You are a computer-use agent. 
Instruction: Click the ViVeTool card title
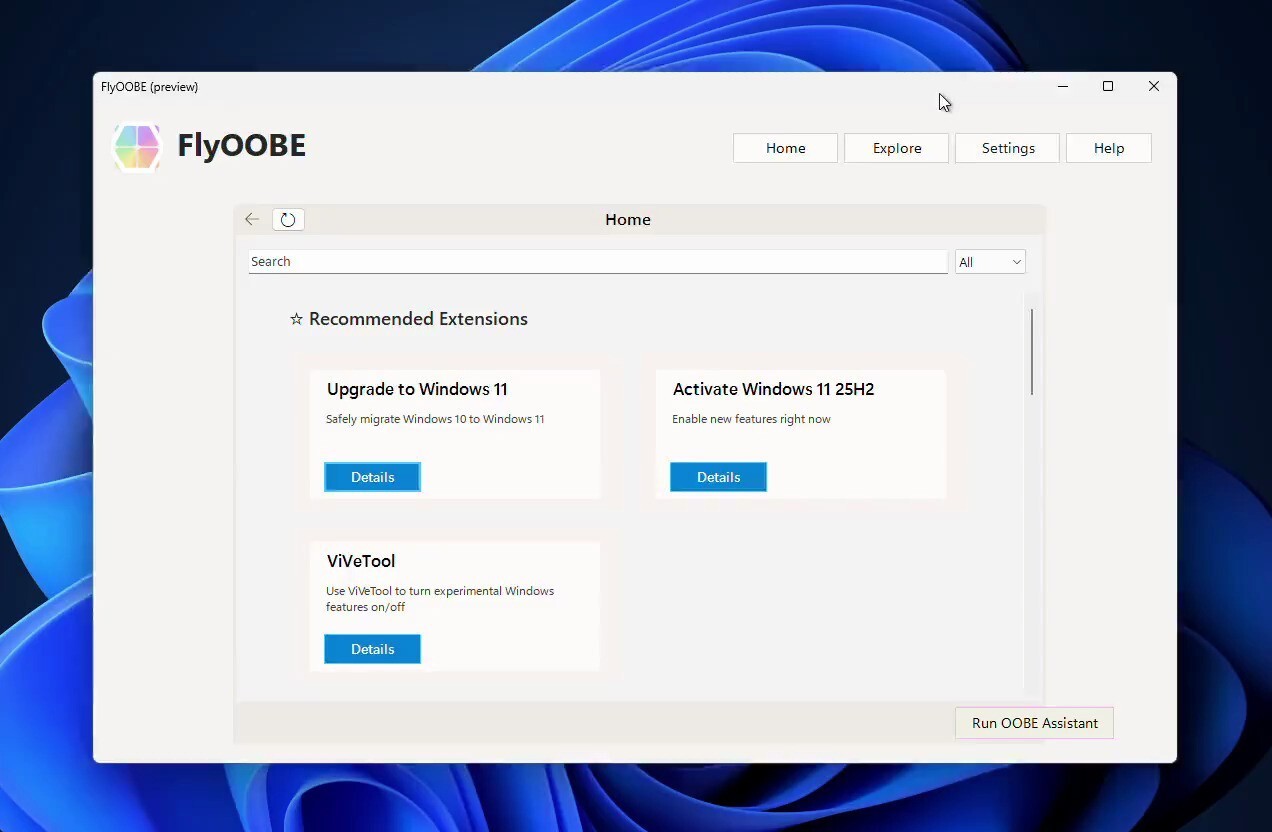click(x=361, y=561)
